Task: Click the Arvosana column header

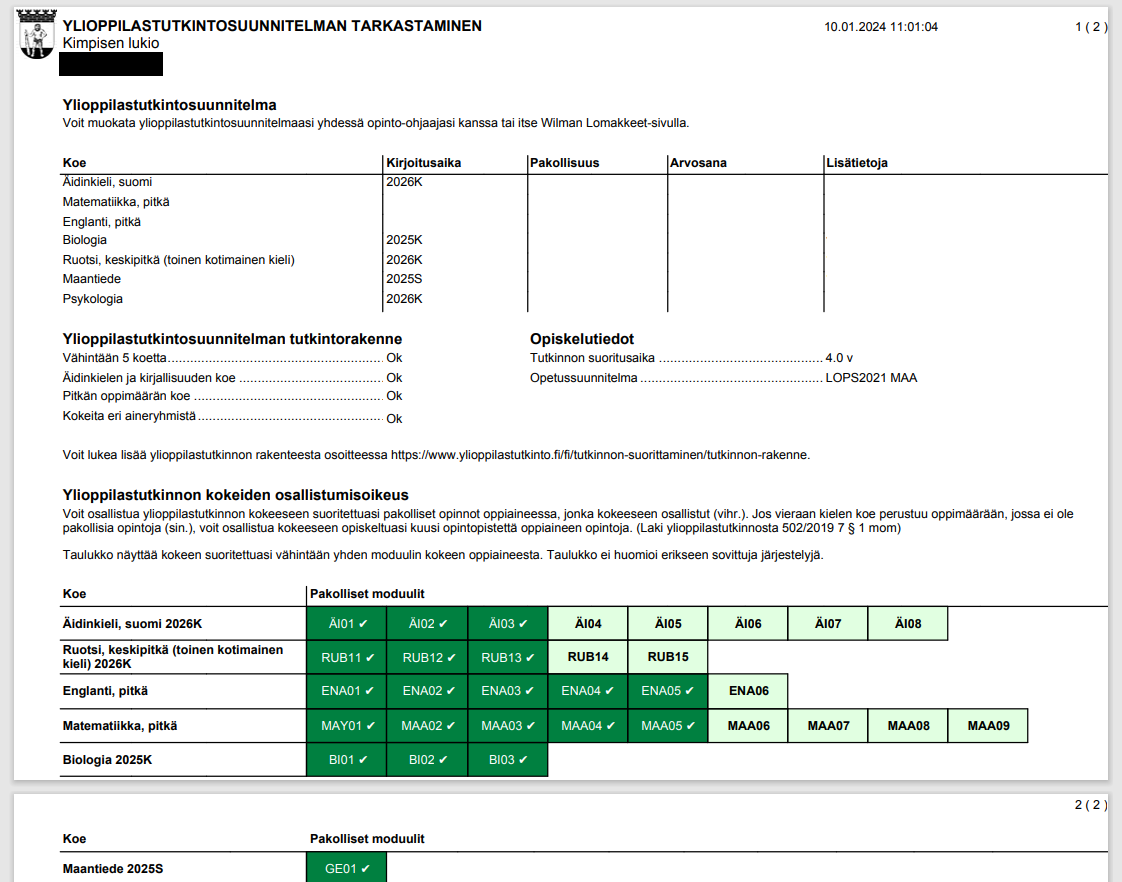Action: tap(698, 162)
